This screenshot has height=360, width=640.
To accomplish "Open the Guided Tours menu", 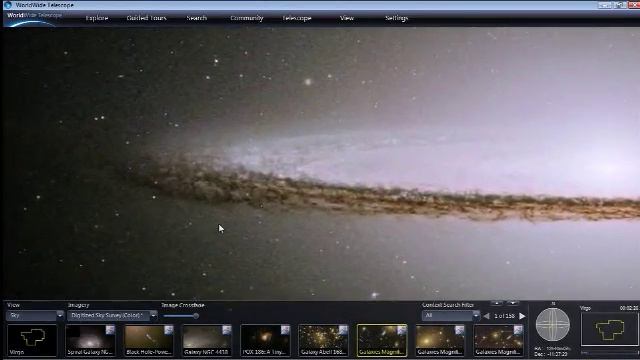I will click(147, 18).
